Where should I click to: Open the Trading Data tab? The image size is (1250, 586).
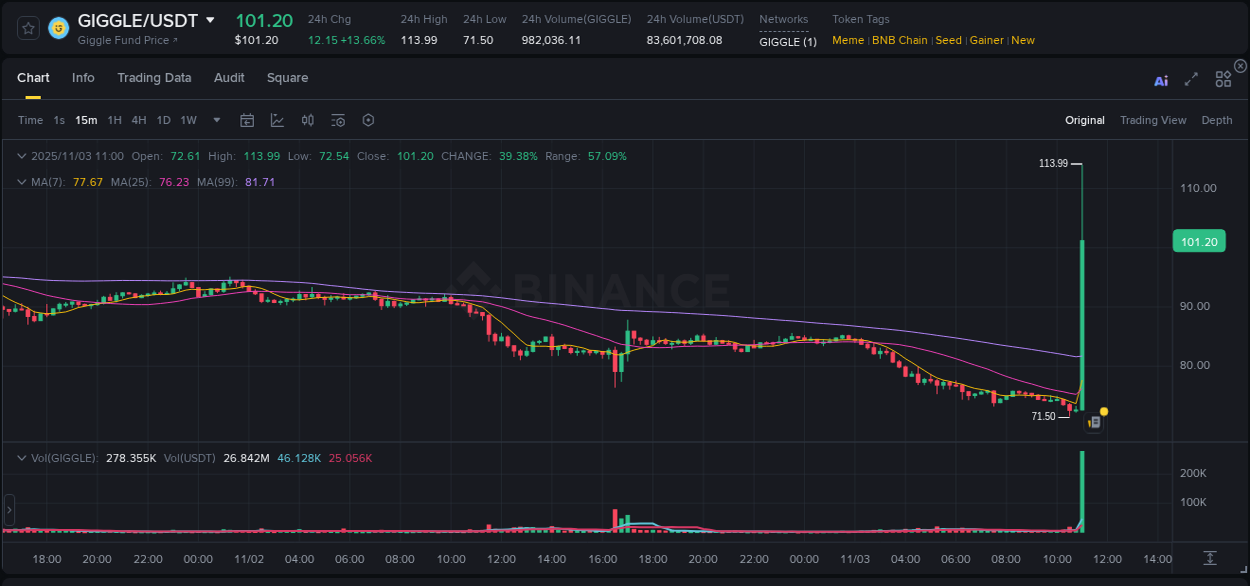(x=154, y=77)
